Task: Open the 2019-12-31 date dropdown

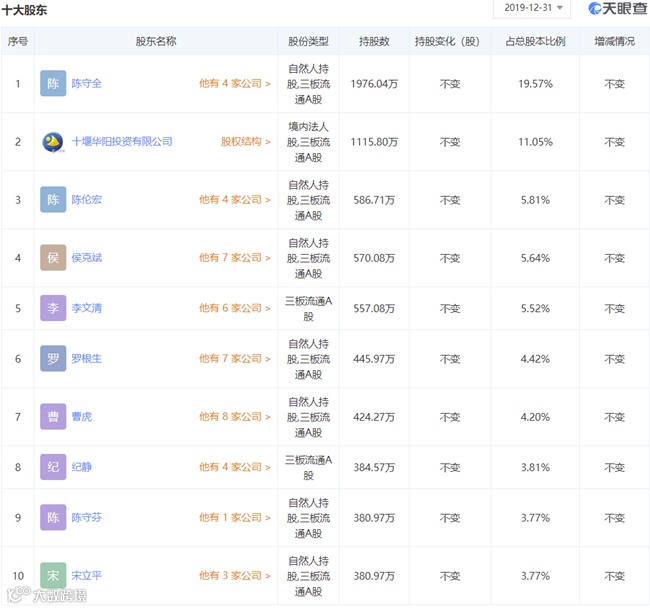Action: pos(532,8)
